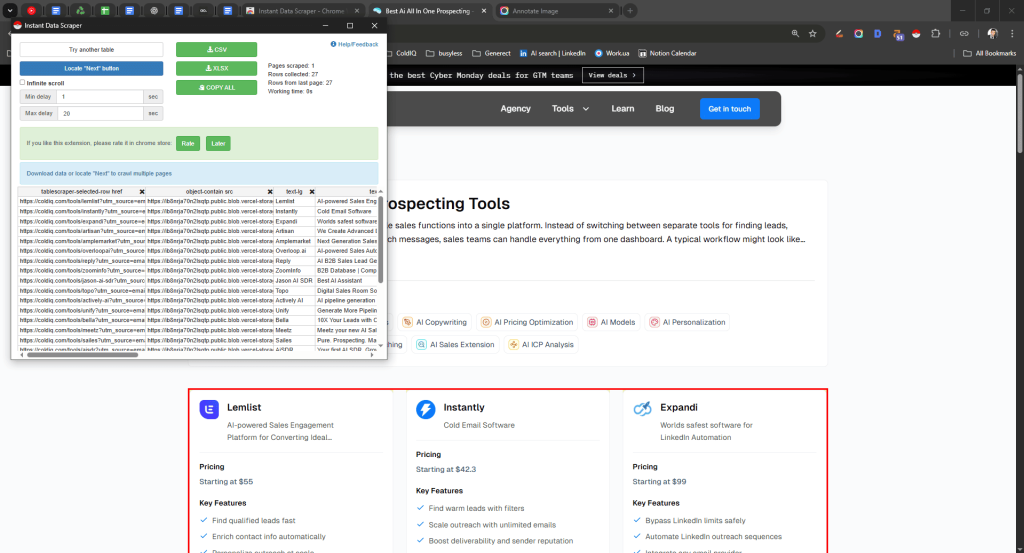Click the Expandi logo icon
The width and height of the screenshot is (1024, 553).
pos(643,409)
